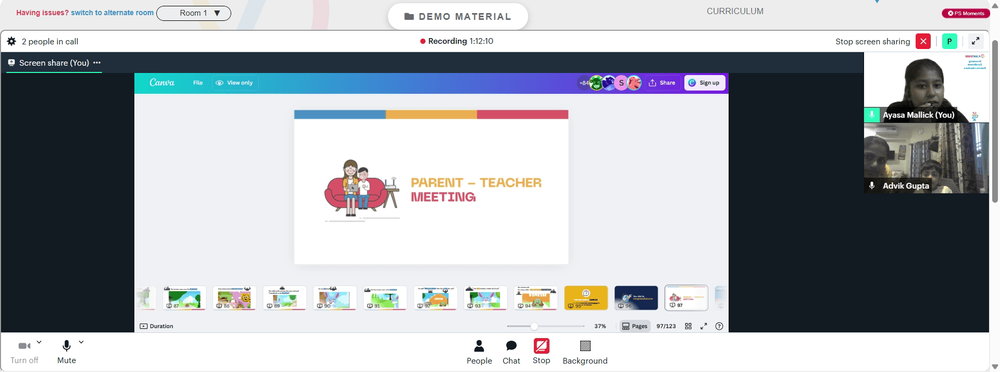Viewport: 1000px width, 372px height.
Task: Click the Canva logo in shared screen
Action: pos(162,83)
